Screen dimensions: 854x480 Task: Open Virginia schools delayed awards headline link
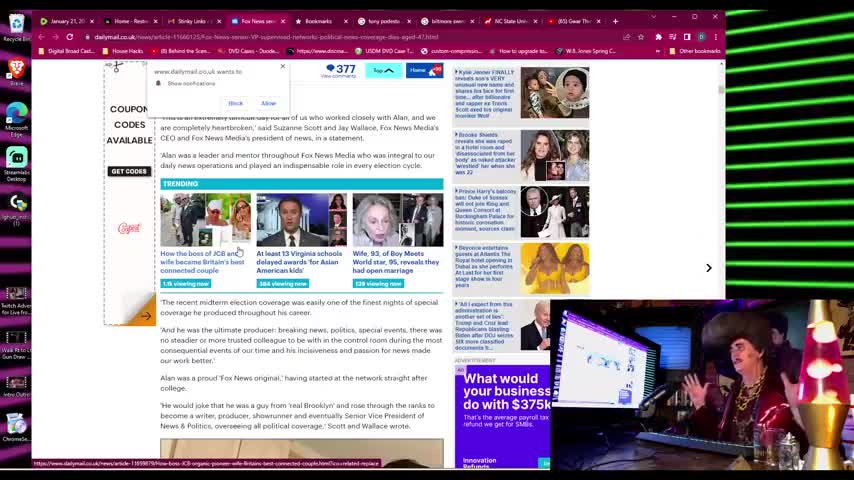tap(299, 262)
